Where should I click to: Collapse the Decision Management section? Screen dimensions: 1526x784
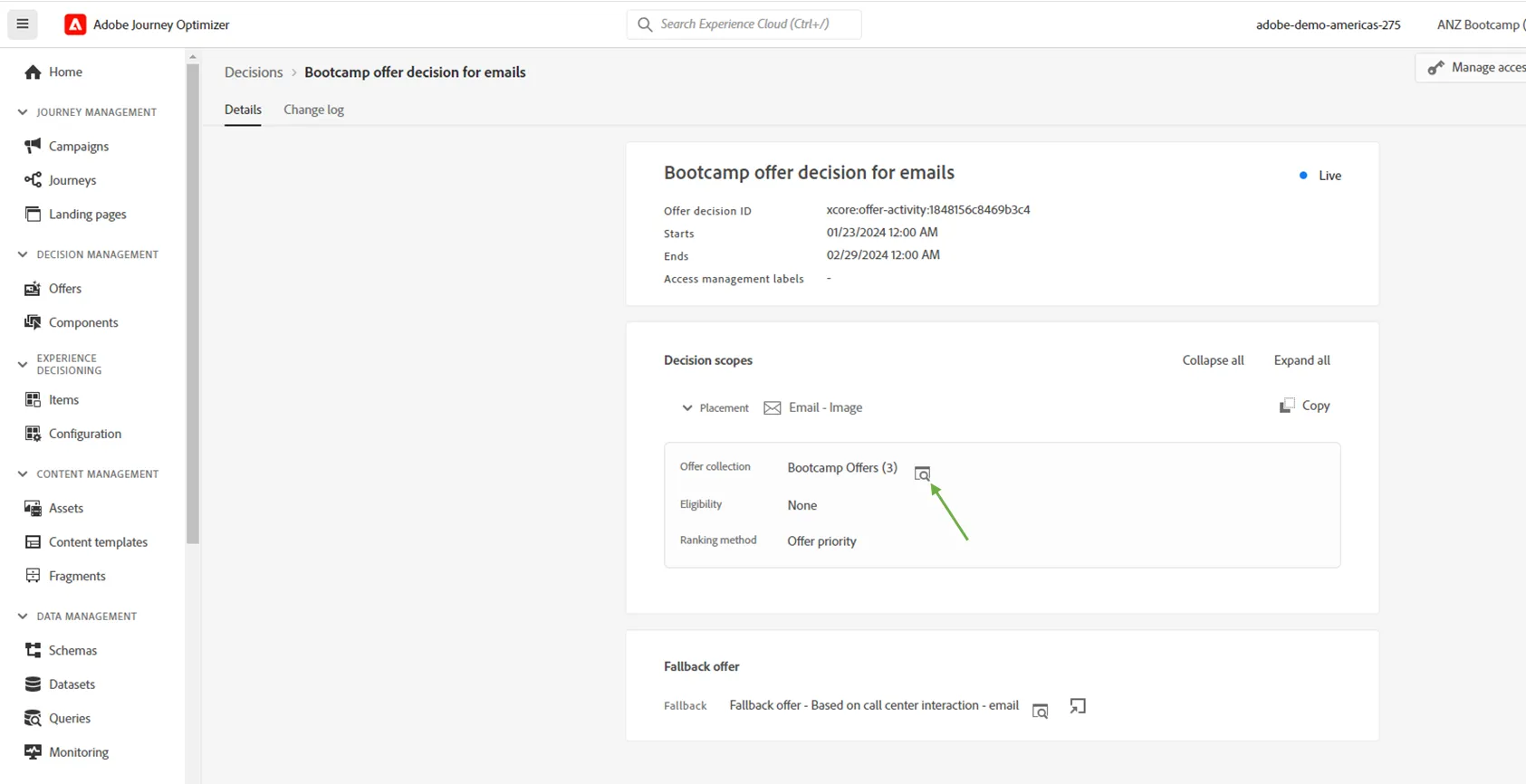coord(23,254)
